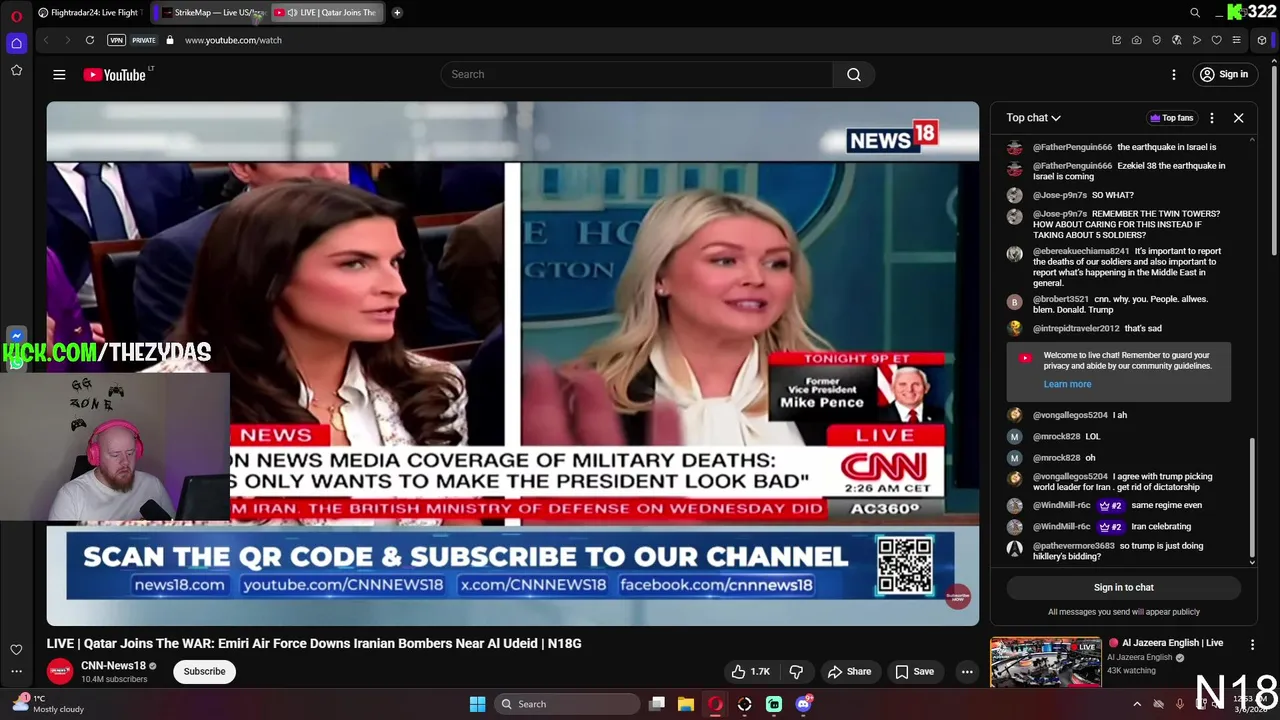Viewport: 1280px width, 720px height.
Task: Open the heart icon in the left sidebar
Action: coord(16,650)
